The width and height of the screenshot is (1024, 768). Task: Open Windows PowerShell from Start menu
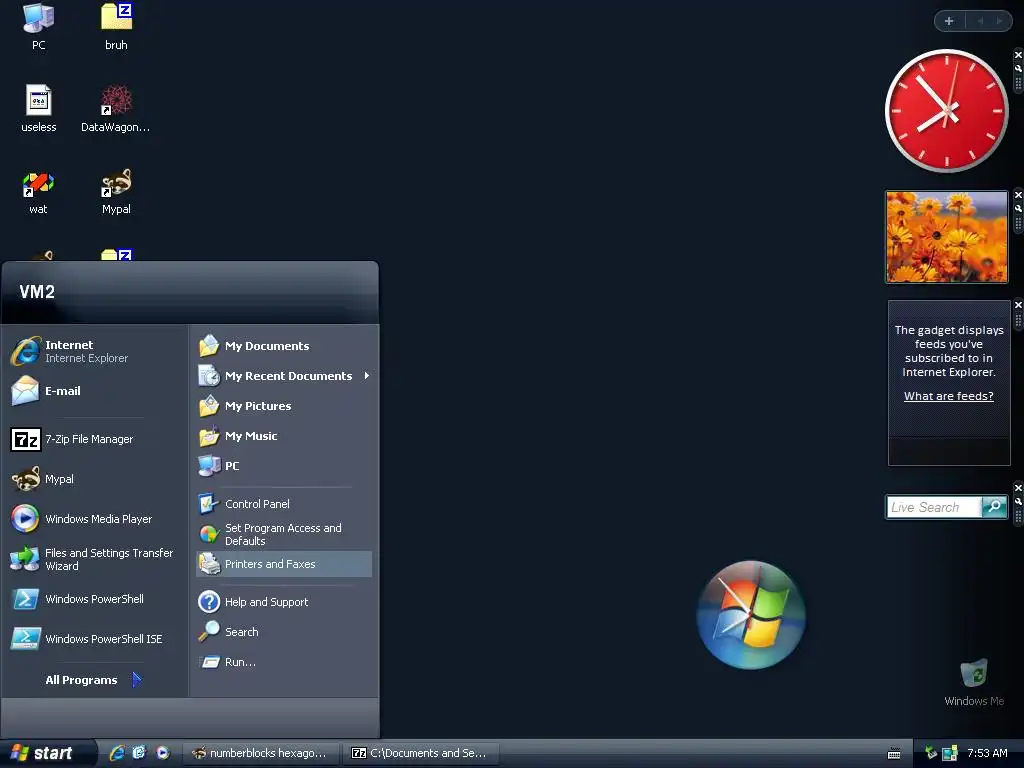click(95, 599)
